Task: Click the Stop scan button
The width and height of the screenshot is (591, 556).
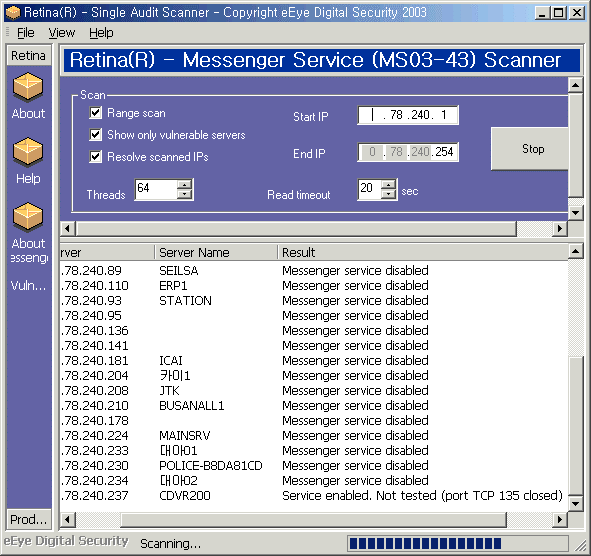Action: point(530,149)
